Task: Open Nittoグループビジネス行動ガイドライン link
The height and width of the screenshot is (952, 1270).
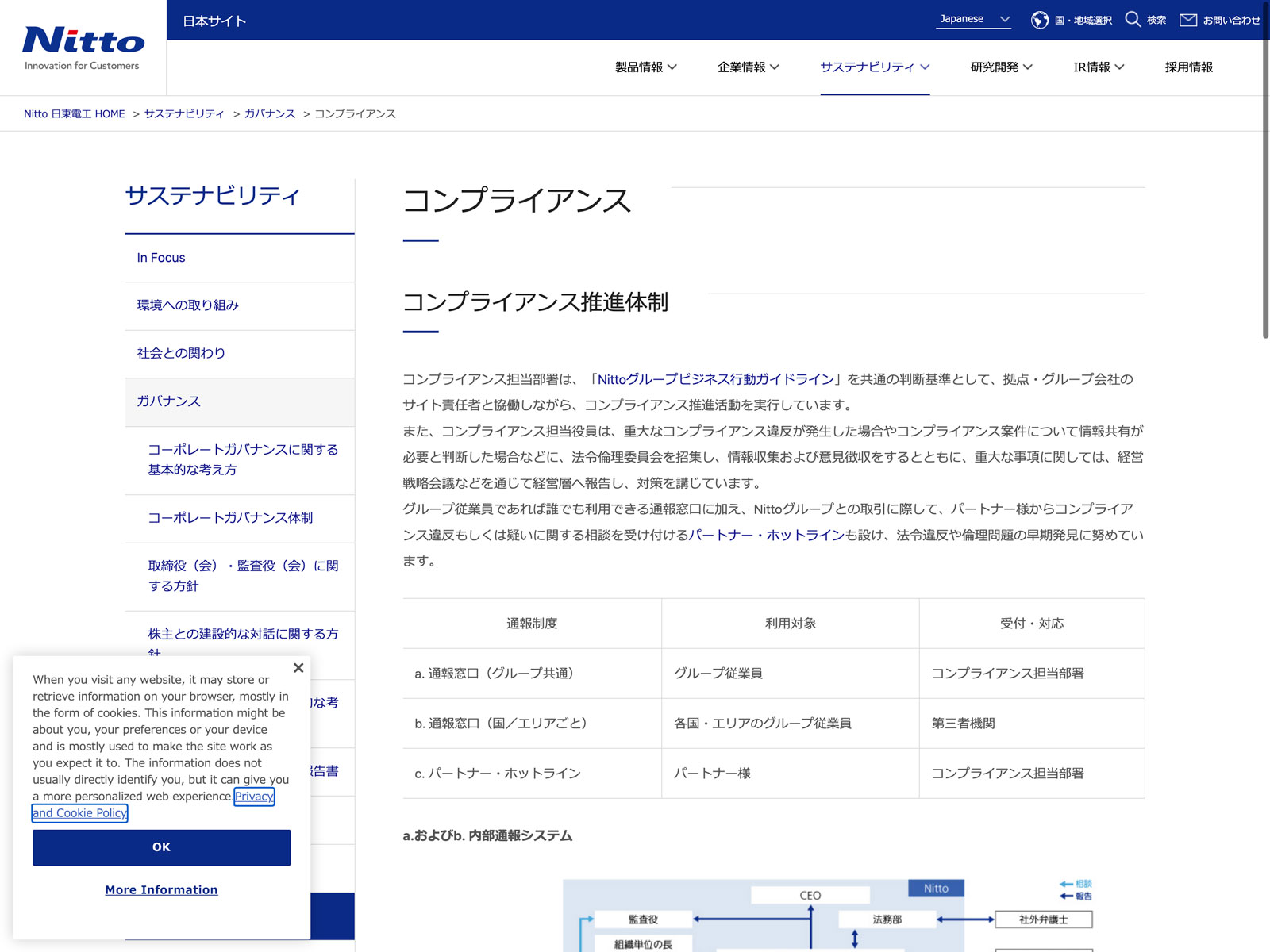Action: pos(715,379)
